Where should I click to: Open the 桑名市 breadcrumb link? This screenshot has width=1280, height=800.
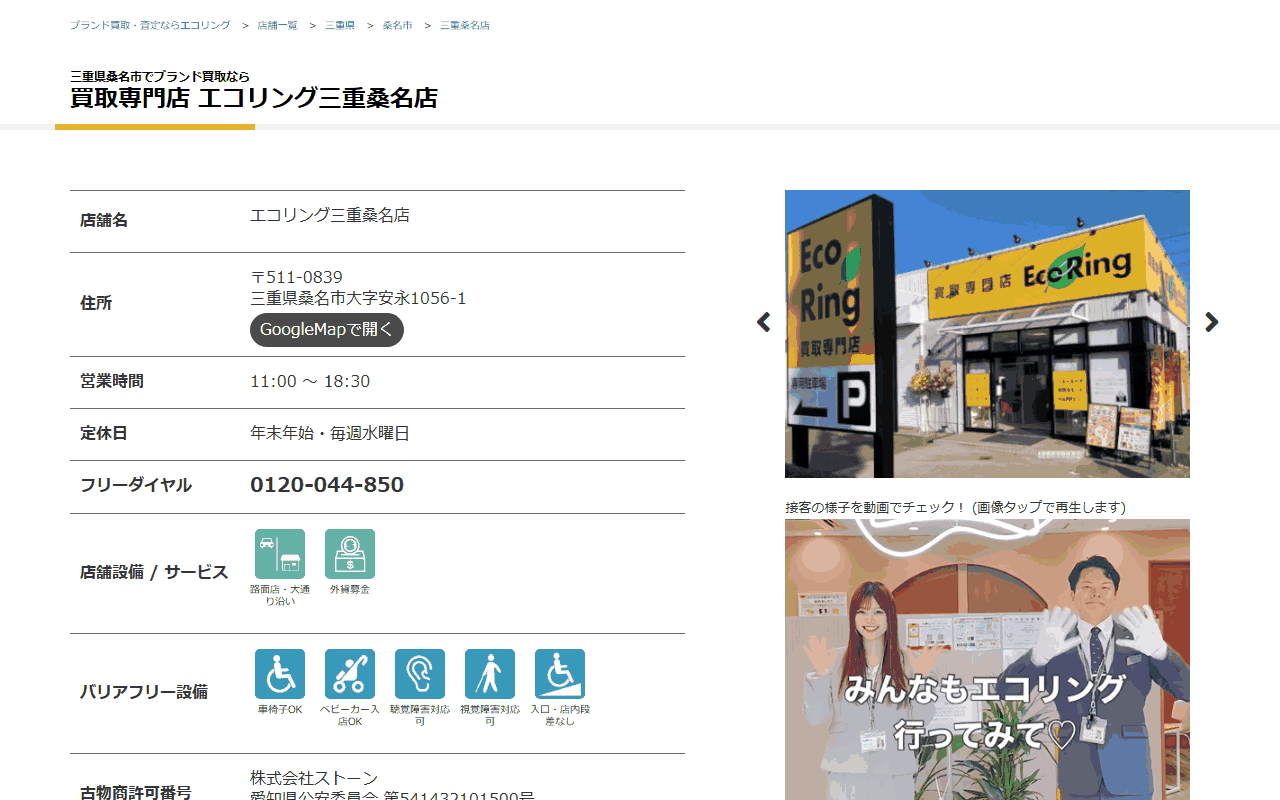(x=397, y=25)
